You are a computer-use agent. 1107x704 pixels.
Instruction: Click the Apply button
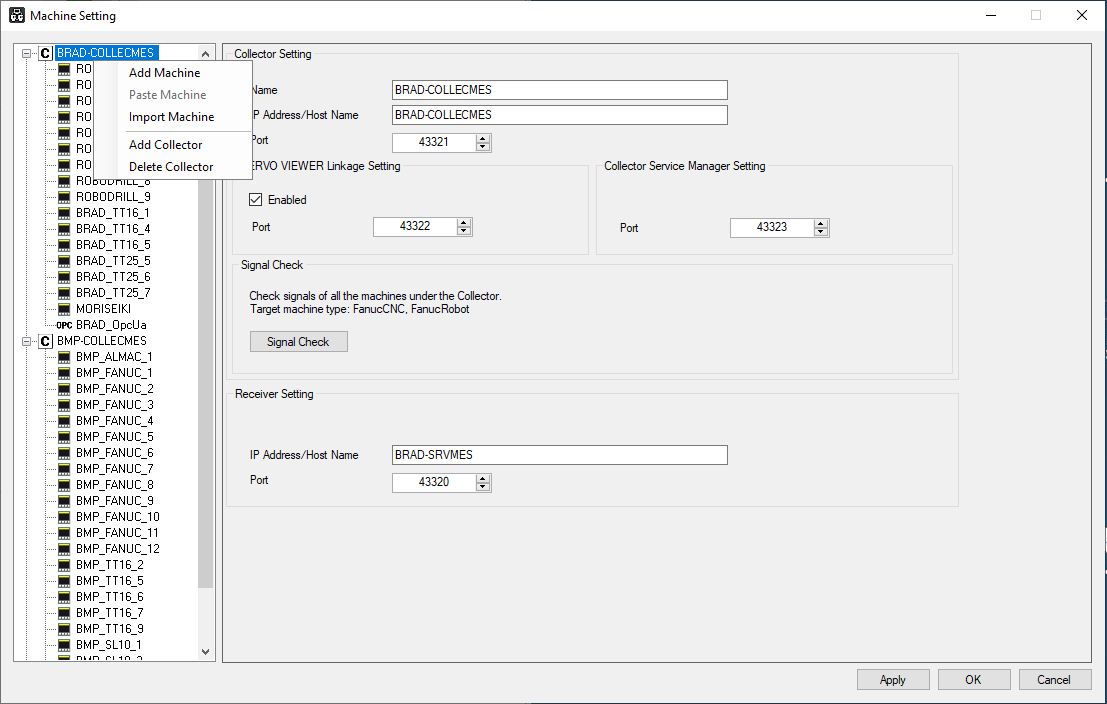(x=892, y=679)
